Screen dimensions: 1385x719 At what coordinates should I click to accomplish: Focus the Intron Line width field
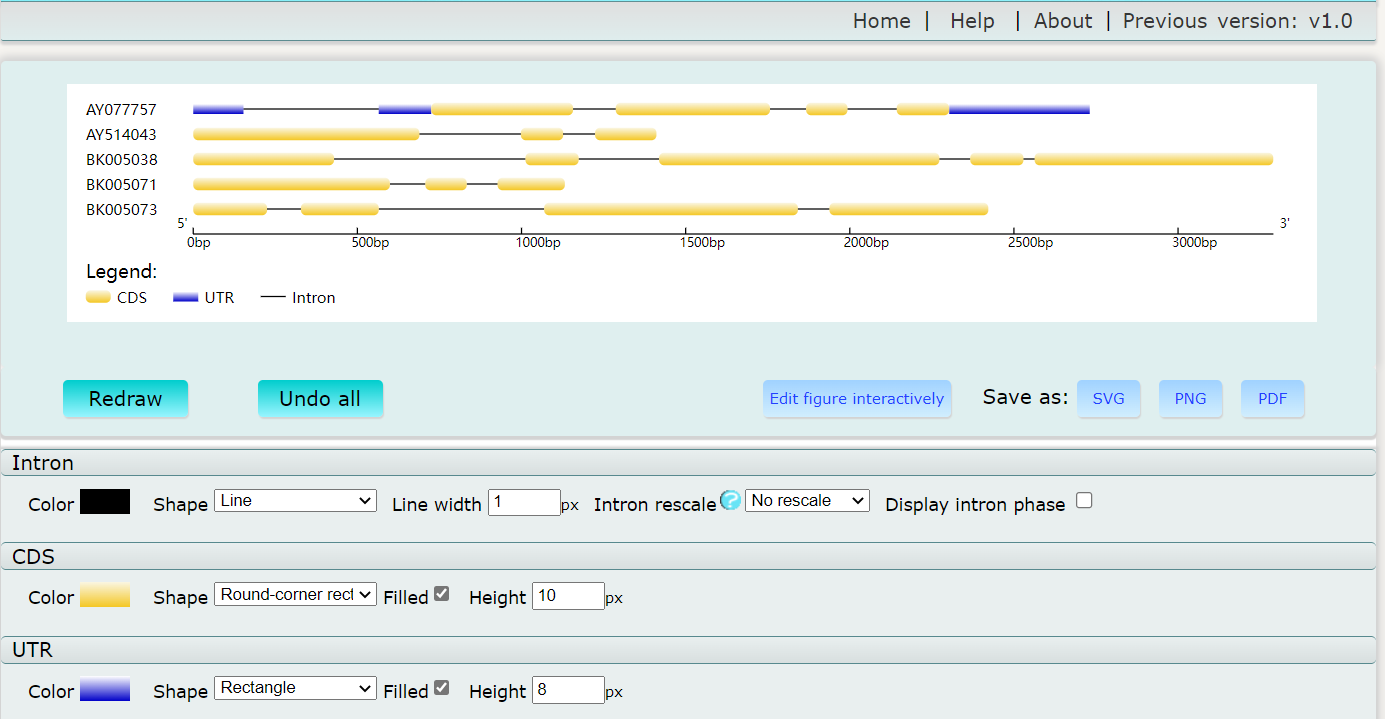click(524, 503)
